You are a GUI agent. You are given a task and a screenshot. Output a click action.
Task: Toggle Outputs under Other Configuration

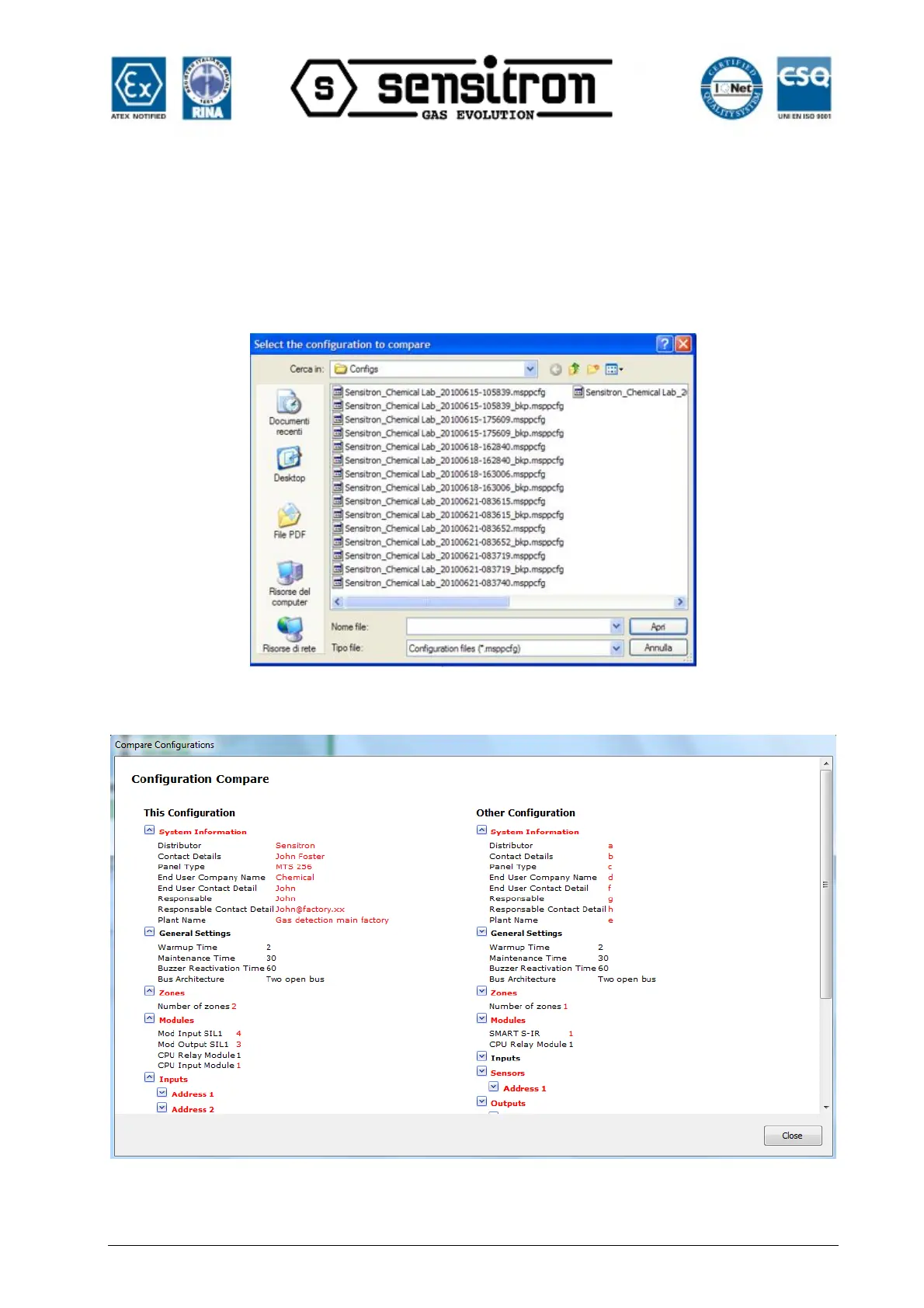click(481, 1101)
